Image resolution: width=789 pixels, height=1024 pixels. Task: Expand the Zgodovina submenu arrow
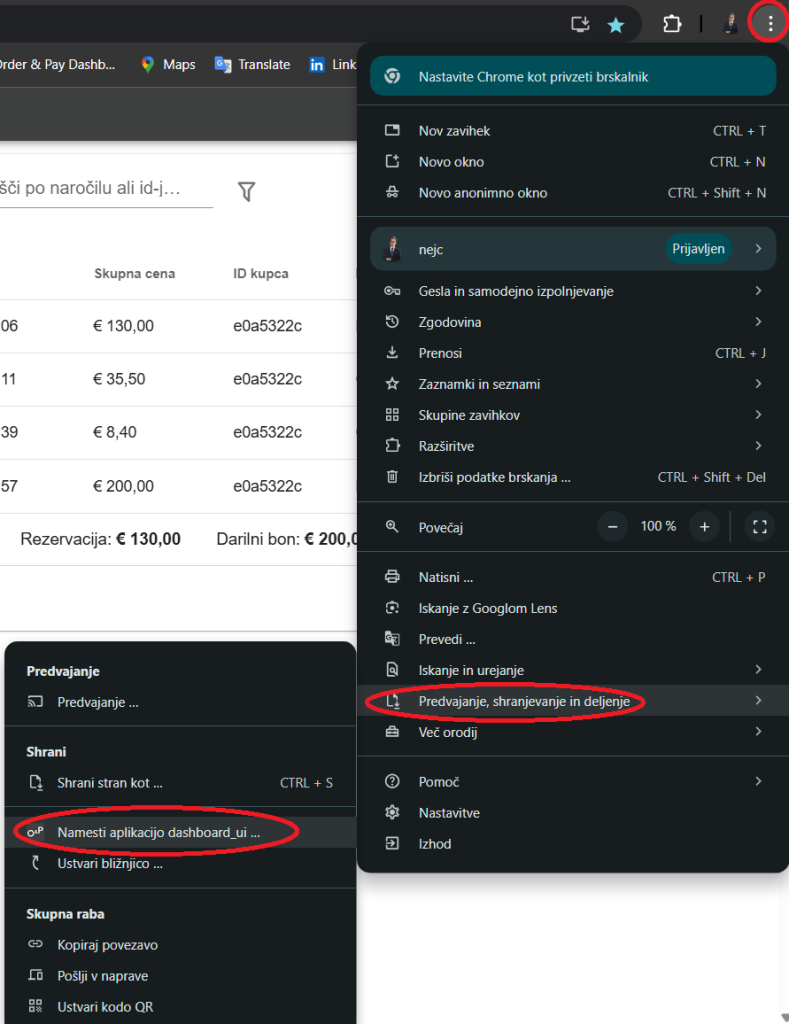[758, 321]
